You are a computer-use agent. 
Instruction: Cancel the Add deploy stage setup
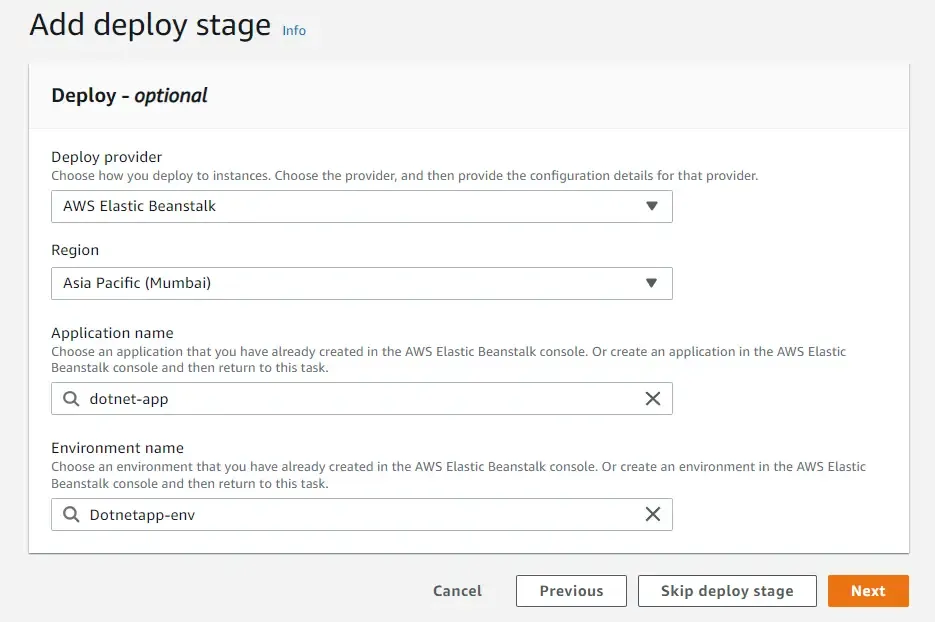[457, 590]
